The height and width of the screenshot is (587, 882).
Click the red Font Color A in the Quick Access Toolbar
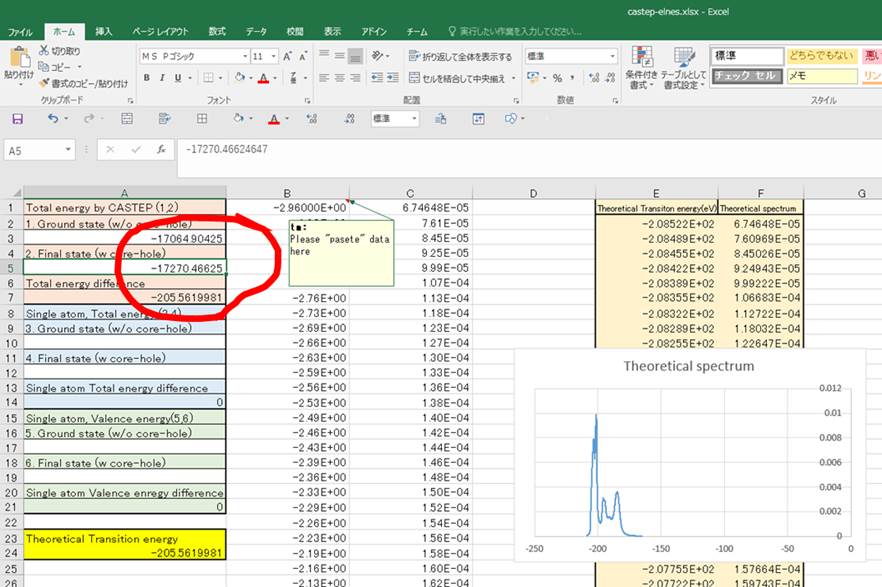coord(274,119)
